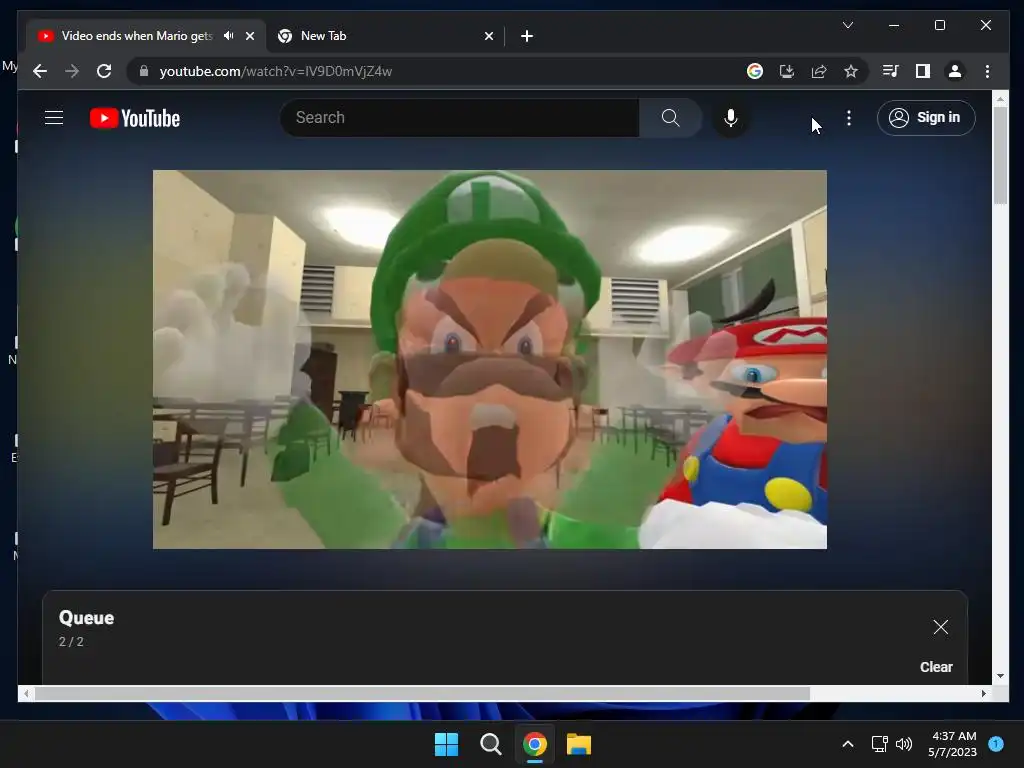The width and height of the screenshot is (1024, 768).
Task: Reload the page
Action: (104, 71)
